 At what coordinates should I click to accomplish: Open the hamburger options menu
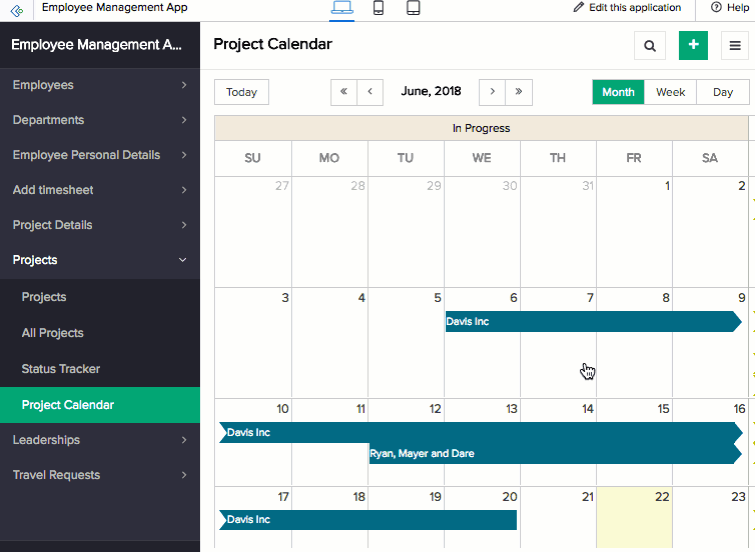pyautogui.click(x=737, y=45)
